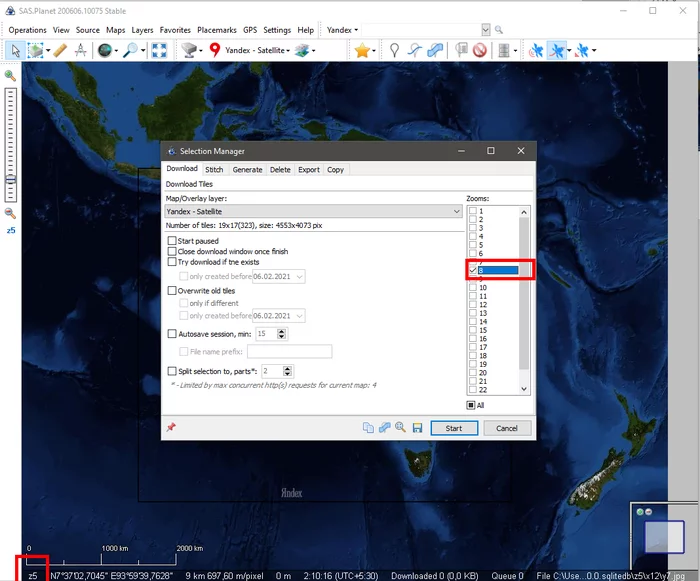The width and height of the screenshot is (700, 581).
Task: Open the placemark manager icon
Action: [x=461, y=50]
